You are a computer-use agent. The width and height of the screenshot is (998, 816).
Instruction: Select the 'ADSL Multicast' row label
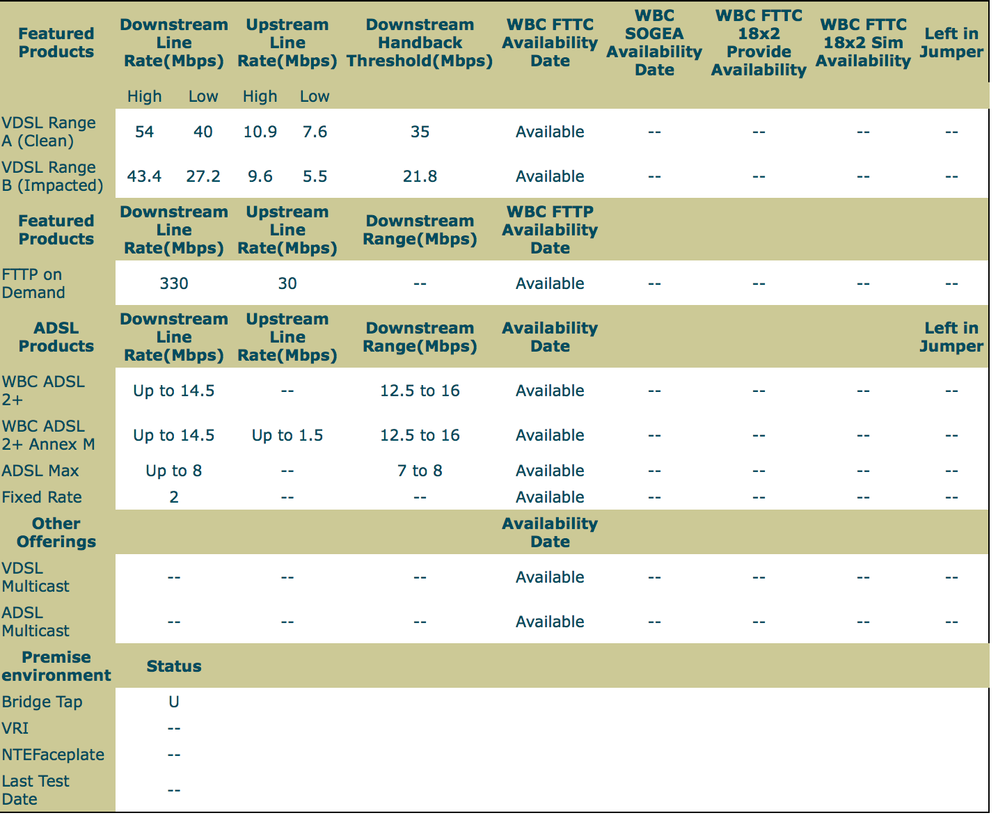coord(36,622)
